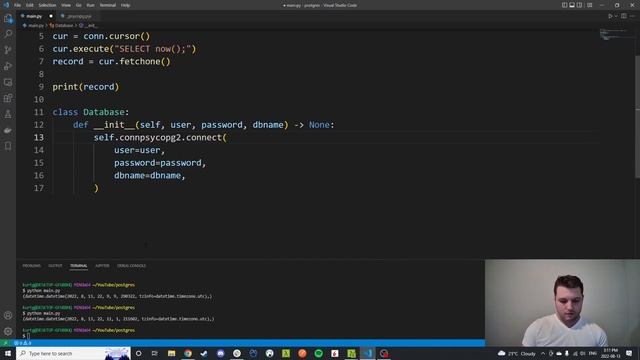The image size is (640, 360).
Task: Open the Search view in activity bar
Action: point(8,34)
